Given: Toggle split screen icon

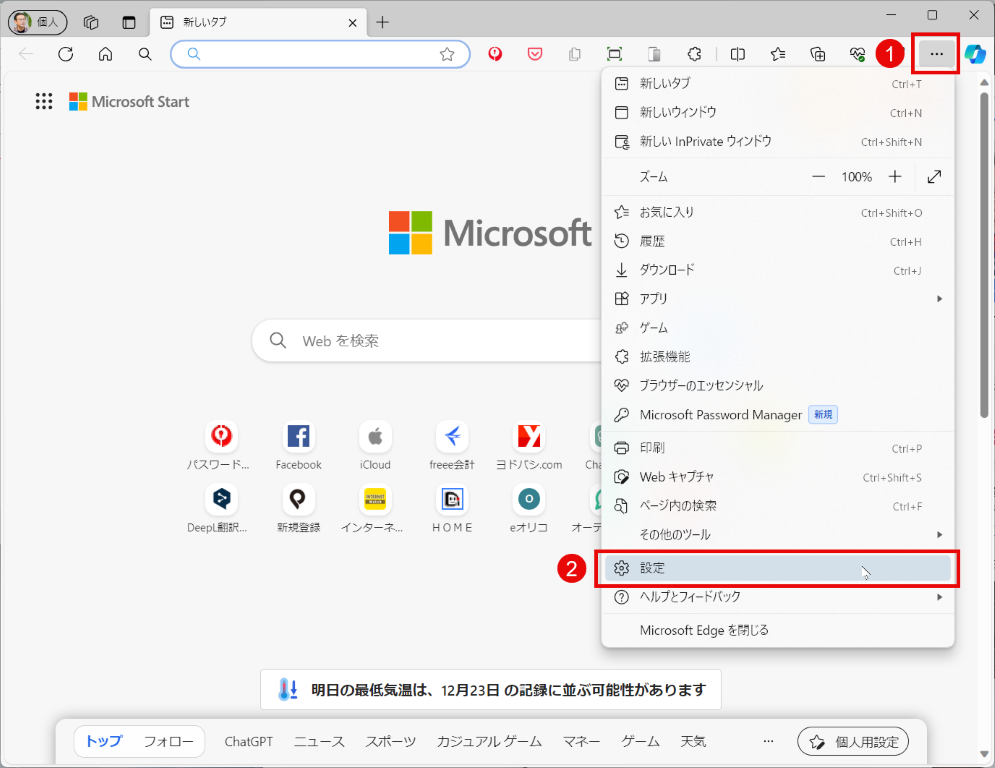Looking at the screenshot, I should [x=737, y=54].
